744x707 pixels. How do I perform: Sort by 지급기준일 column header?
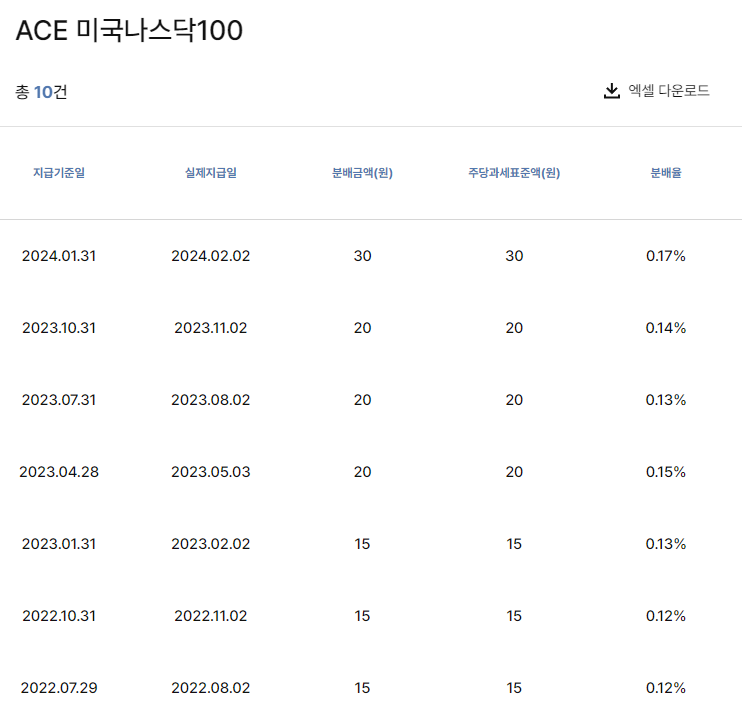click(x=59, y=173)
